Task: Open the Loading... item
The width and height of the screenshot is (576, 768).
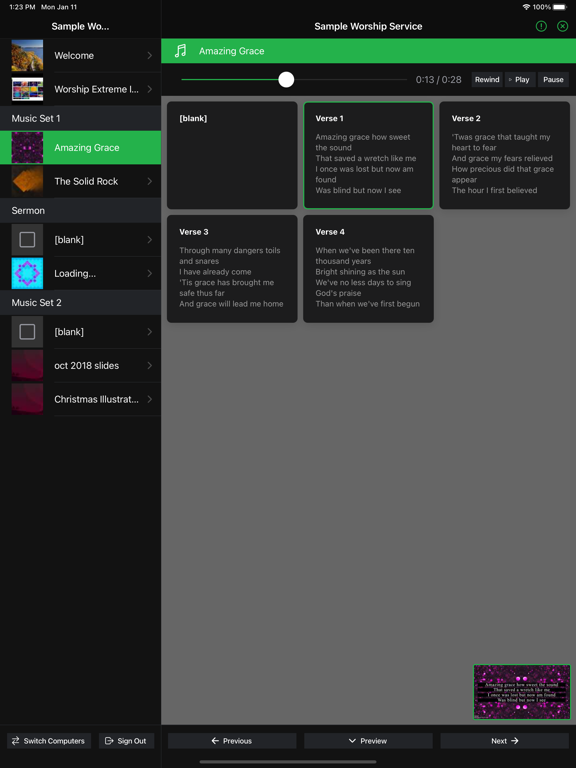Action: [x=80, y=273]
